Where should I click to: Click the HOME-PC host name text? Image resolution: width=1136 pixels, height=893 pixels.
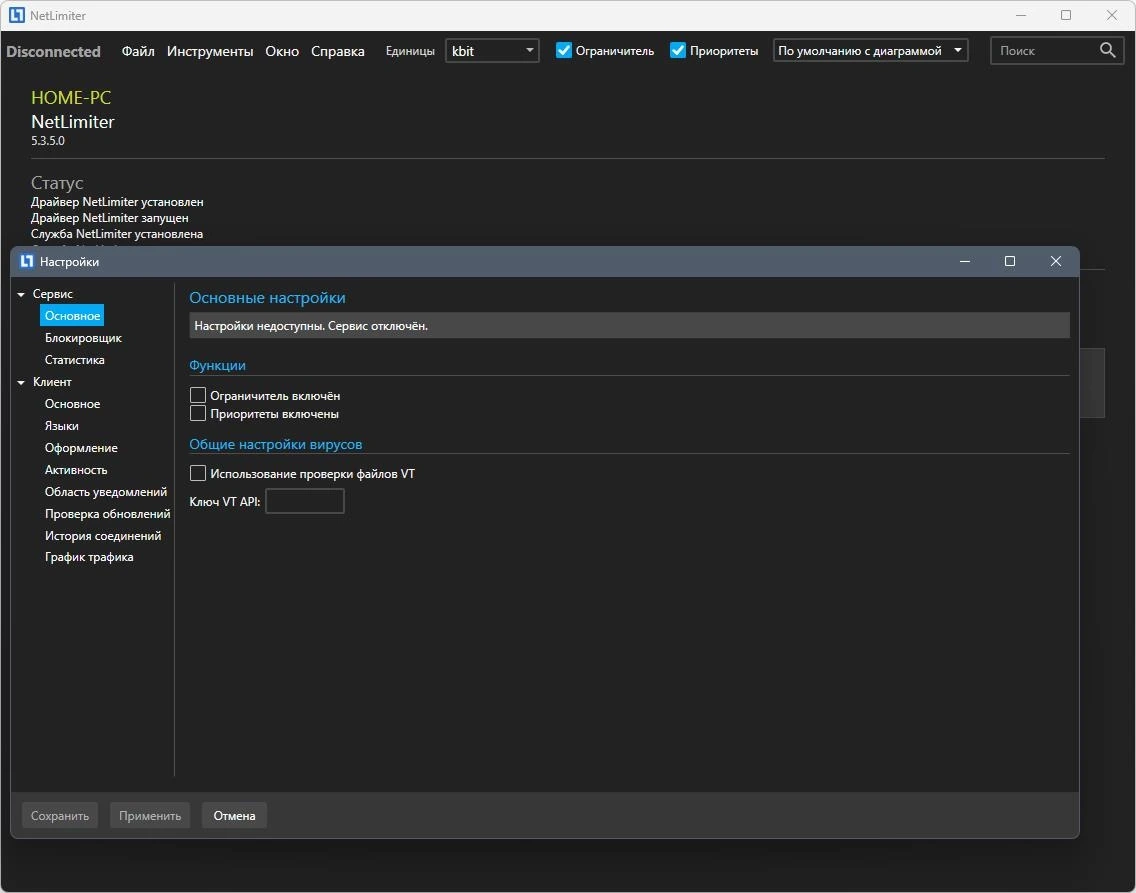coord(71,98)
